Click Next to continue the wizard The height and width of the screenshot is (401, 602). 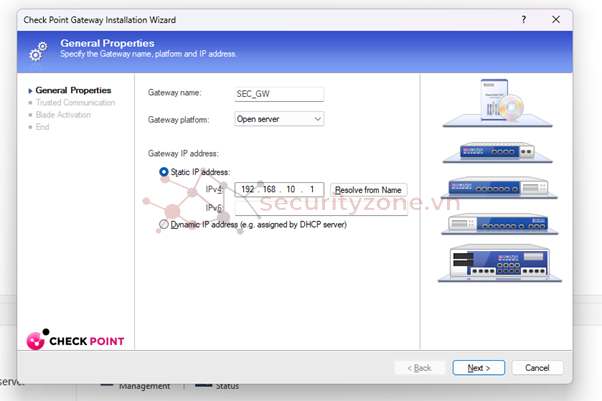[x=478, y=368]
